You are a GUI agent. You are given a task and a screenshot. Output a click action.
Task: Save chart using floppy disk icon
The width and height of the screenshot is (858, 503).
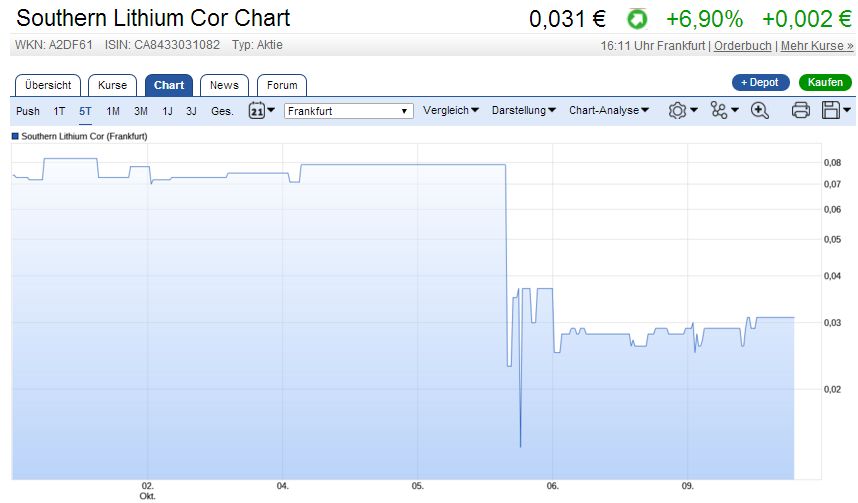[x=831, y=111]
